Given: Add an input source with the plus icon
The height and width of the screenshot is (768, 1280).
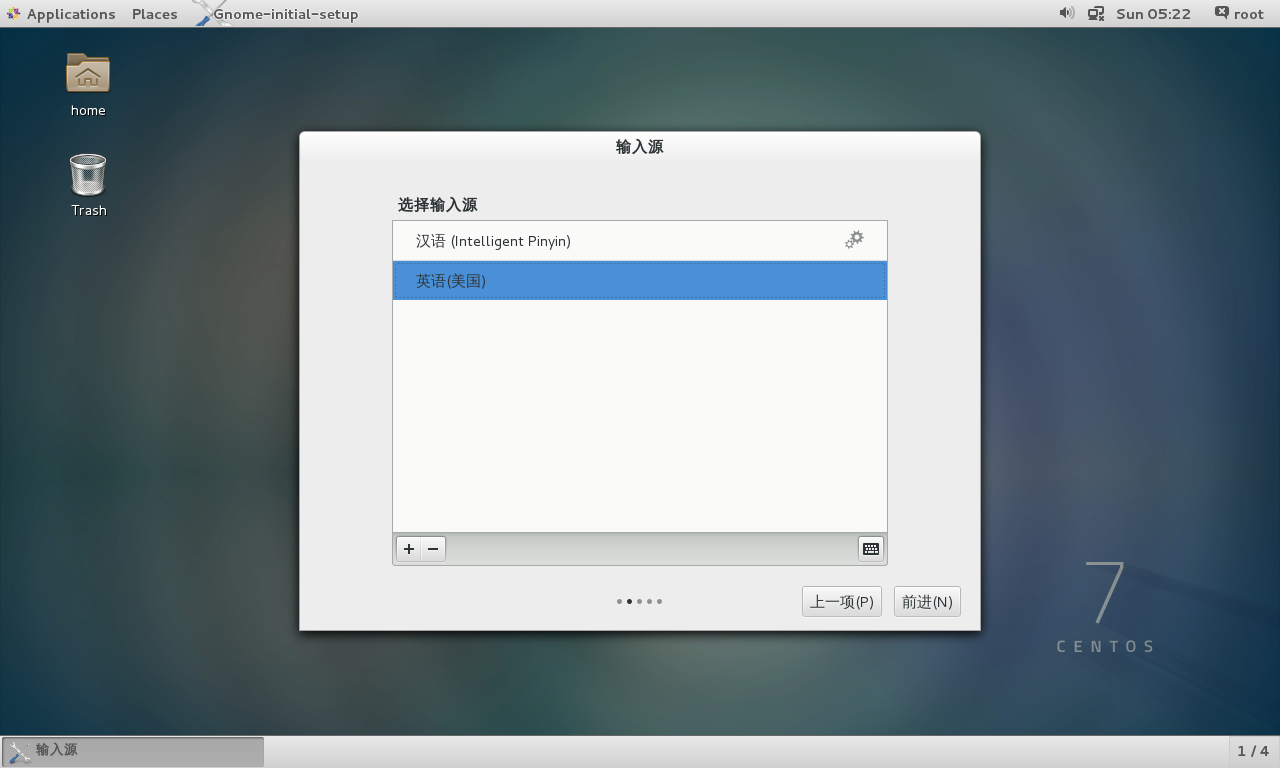Looking at the screenshot, I should click(x=408, y=548).
